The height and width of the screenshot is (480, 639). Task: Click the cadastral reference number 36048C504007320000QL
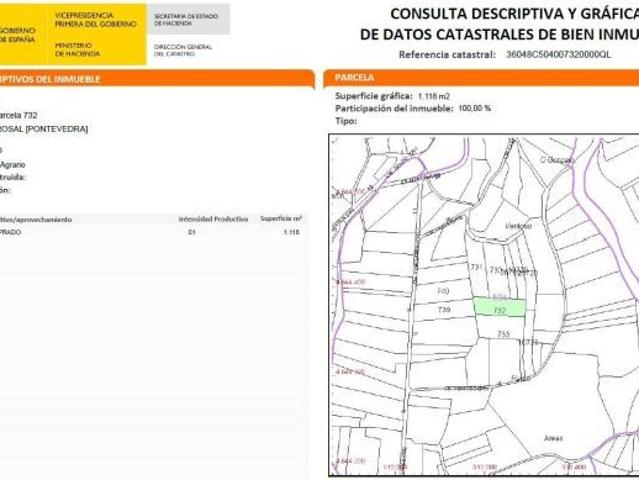tap(558, 55)
